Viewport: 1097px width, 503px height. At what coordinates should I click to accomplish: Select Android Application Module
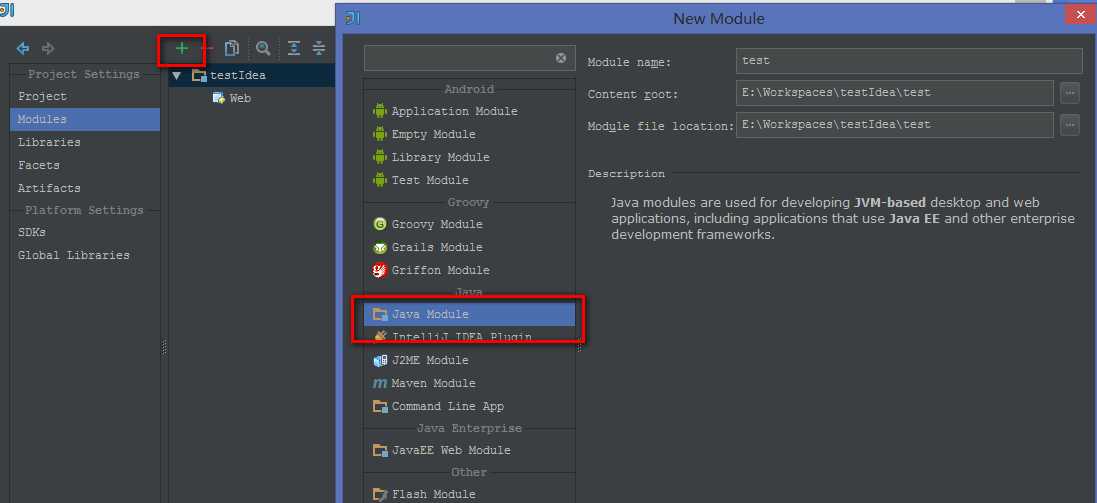coord(469,111)
